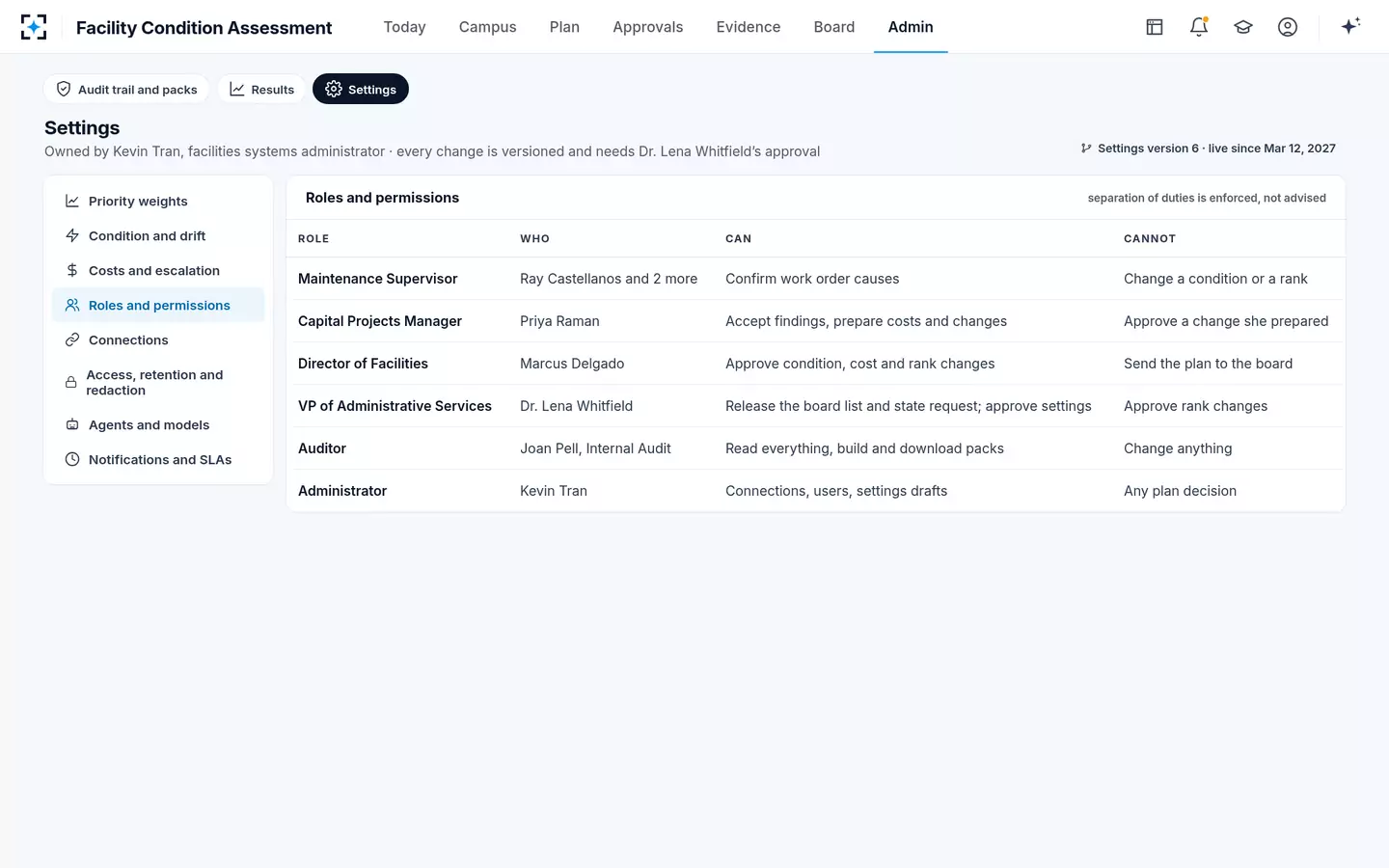Open the Approvals tab
Screen dimensions: 1389x868
[x=647, y=27]
